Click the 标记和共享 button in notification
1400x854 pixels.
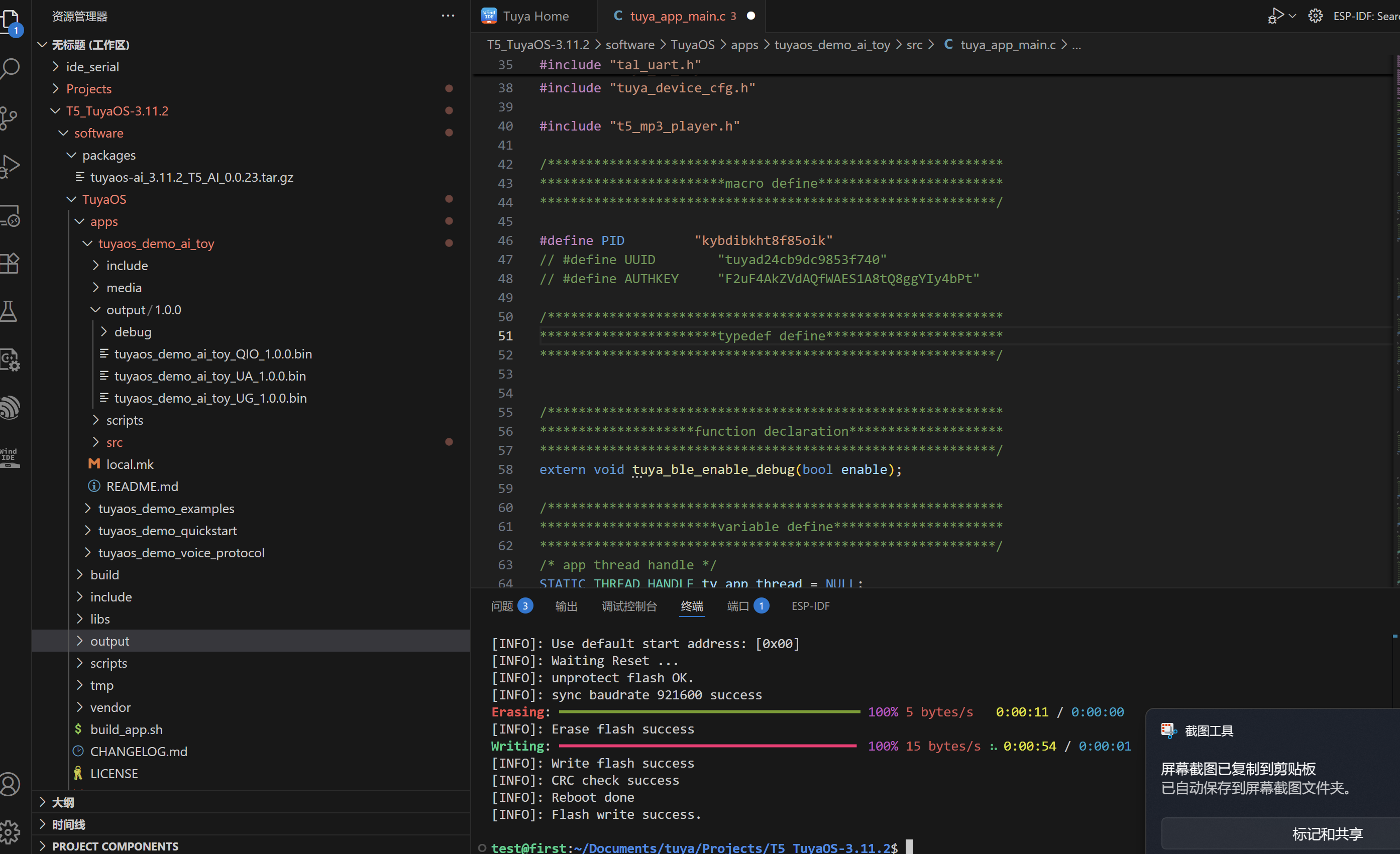pos(1327,833)
